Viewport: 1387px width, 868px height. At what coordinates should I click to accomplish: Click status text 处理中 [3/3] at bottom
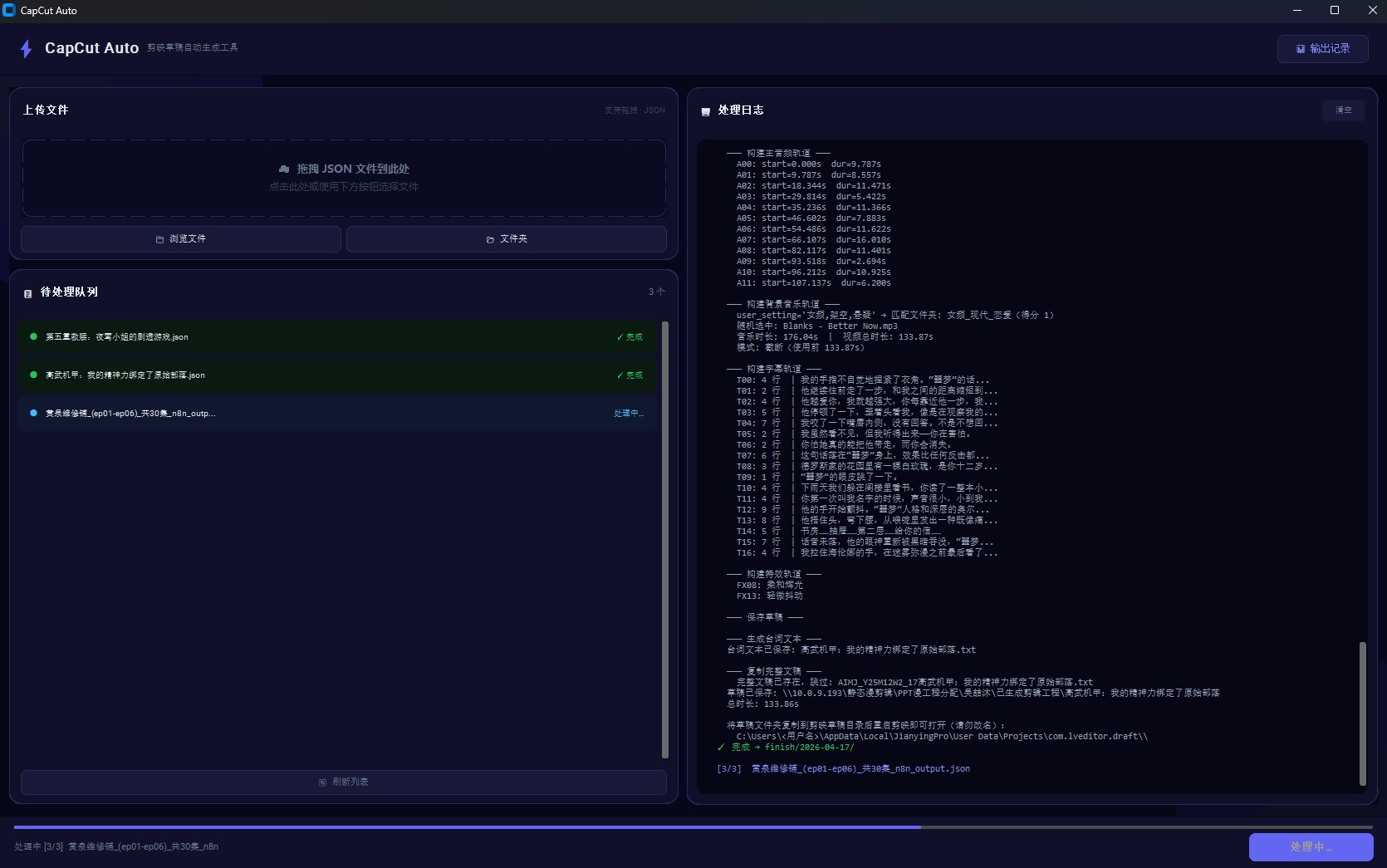tap(116, 846)
